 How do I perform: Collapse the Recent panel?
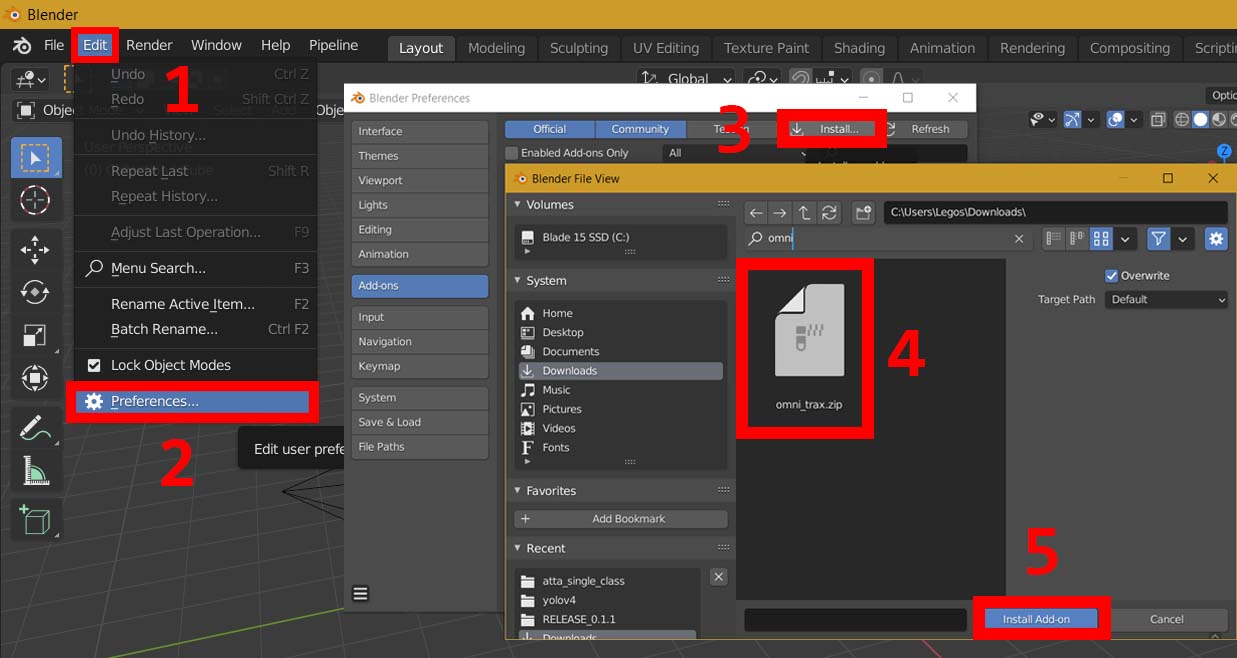pyautogui.click(x=518, y=548)
